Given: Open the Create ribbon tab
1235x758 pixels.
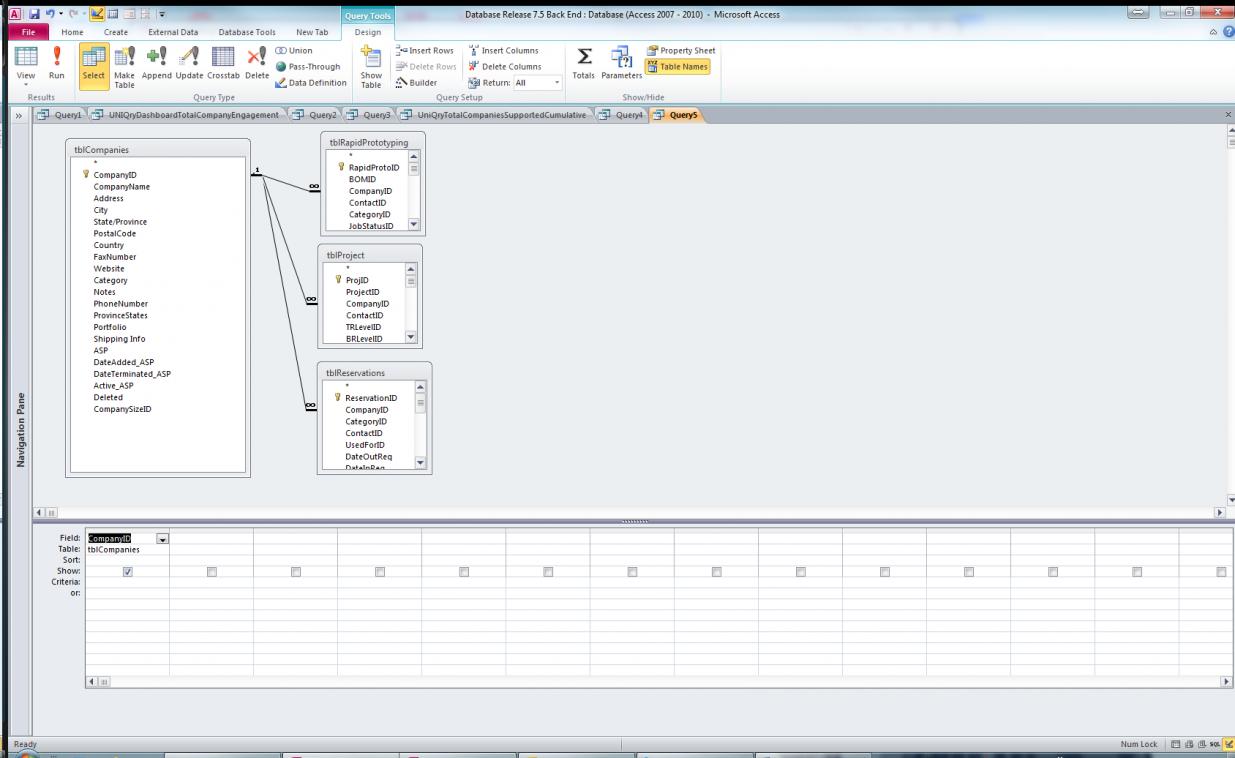Looking at the screenshot, I should [x=116, y=32].
